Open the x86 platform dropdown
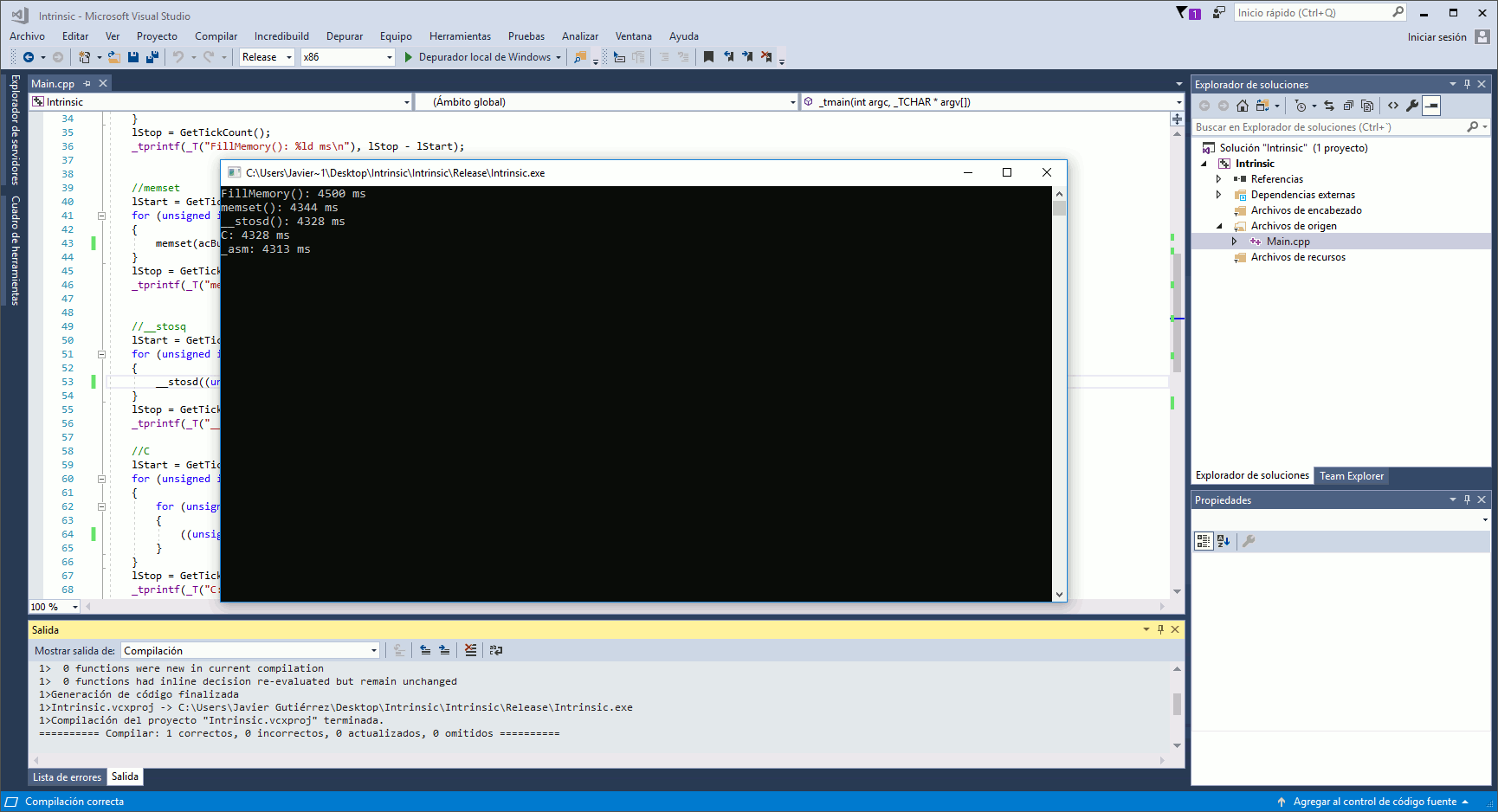 click(x=390, y=56)
